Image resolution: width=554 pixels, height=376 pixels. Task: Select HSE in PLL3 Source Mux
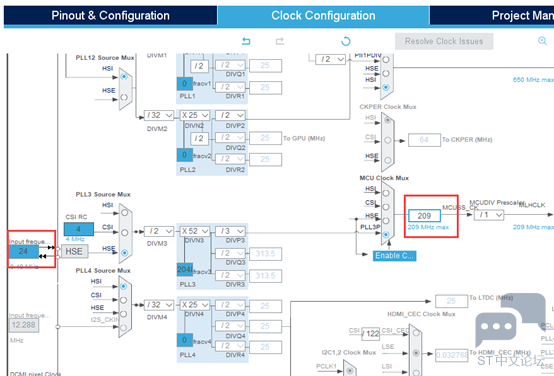124,253
